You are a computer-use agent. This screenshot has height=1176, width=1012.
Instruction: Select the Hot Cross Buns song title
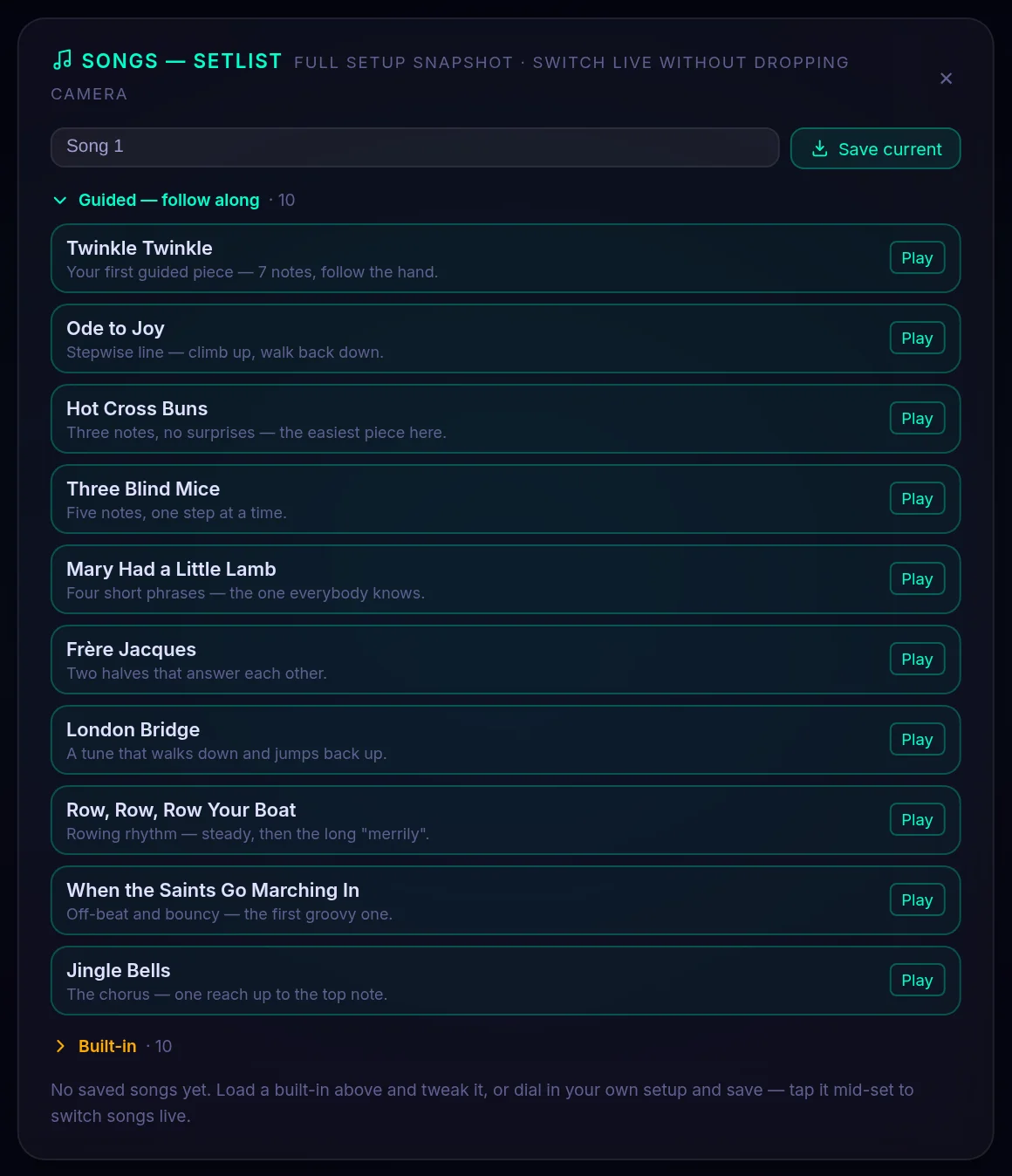(137, 409)
